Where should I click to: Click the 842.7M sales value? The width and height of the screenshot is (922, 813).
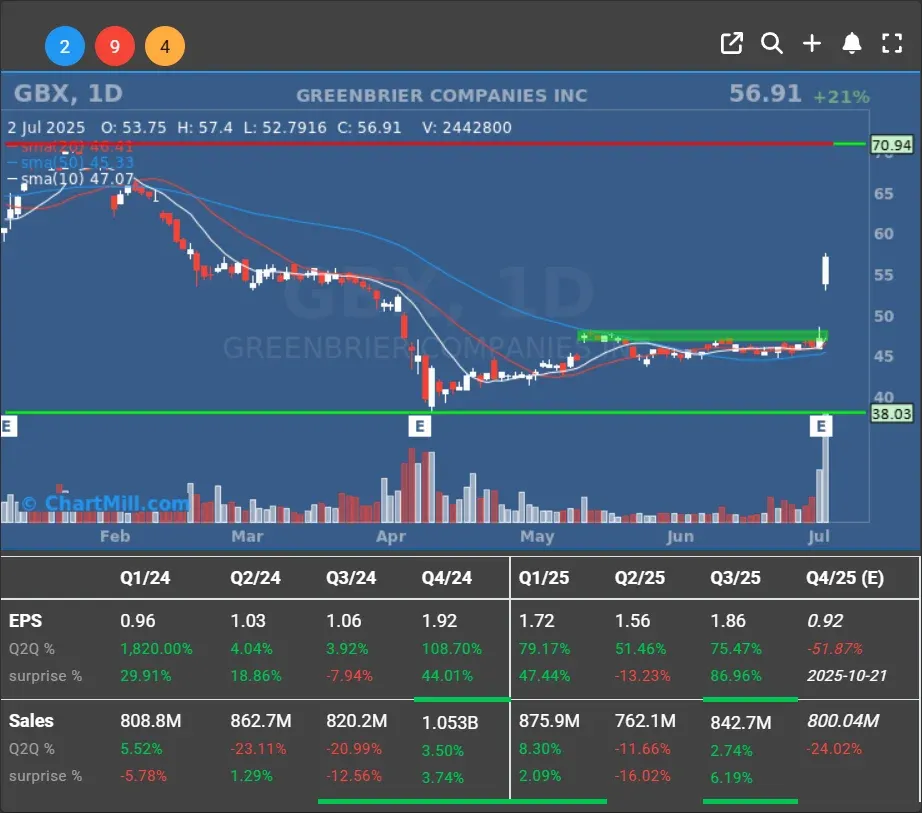tap(741, 722)
